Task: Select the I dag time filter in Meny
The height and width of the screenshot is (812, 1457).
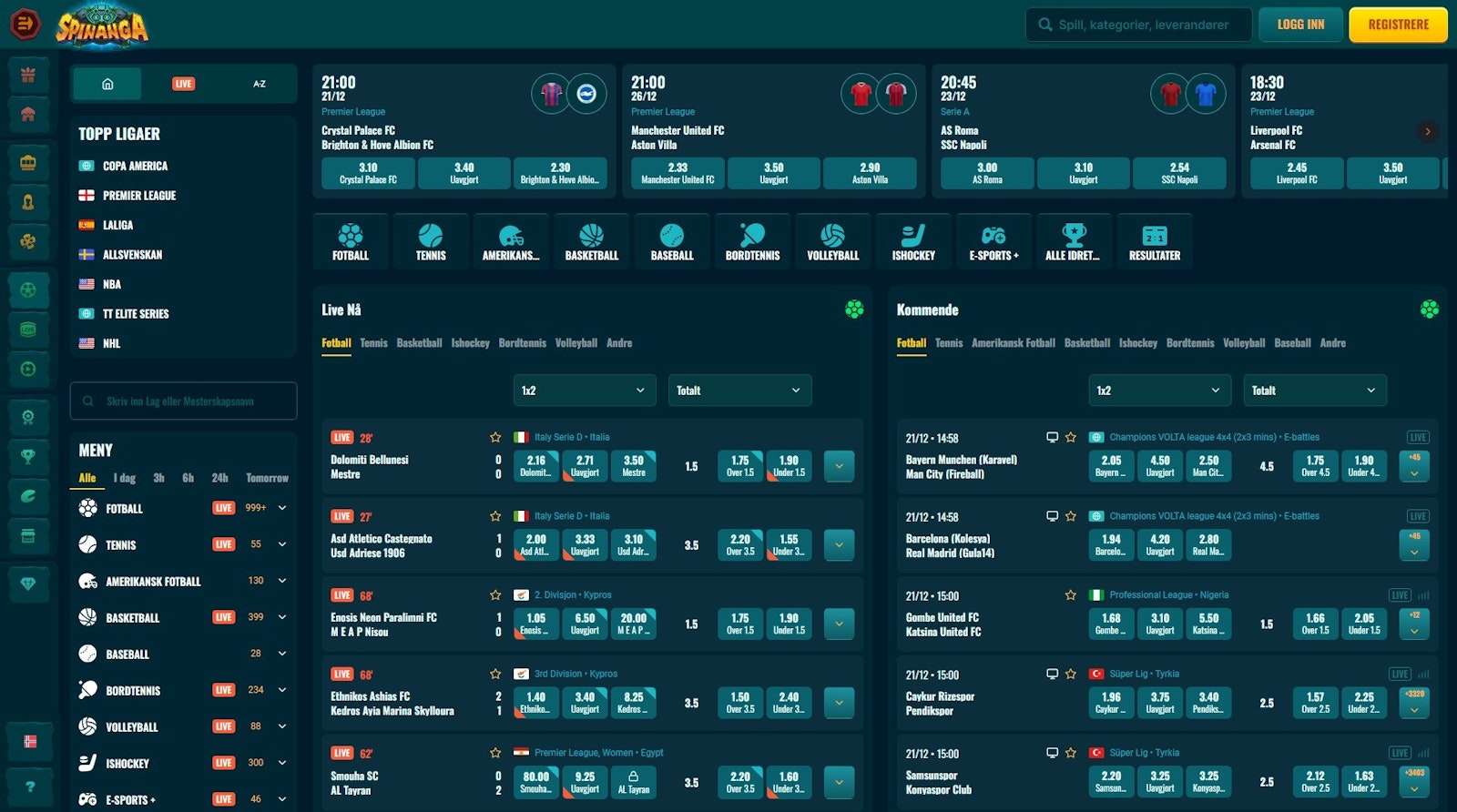Action: coord(125,478)
